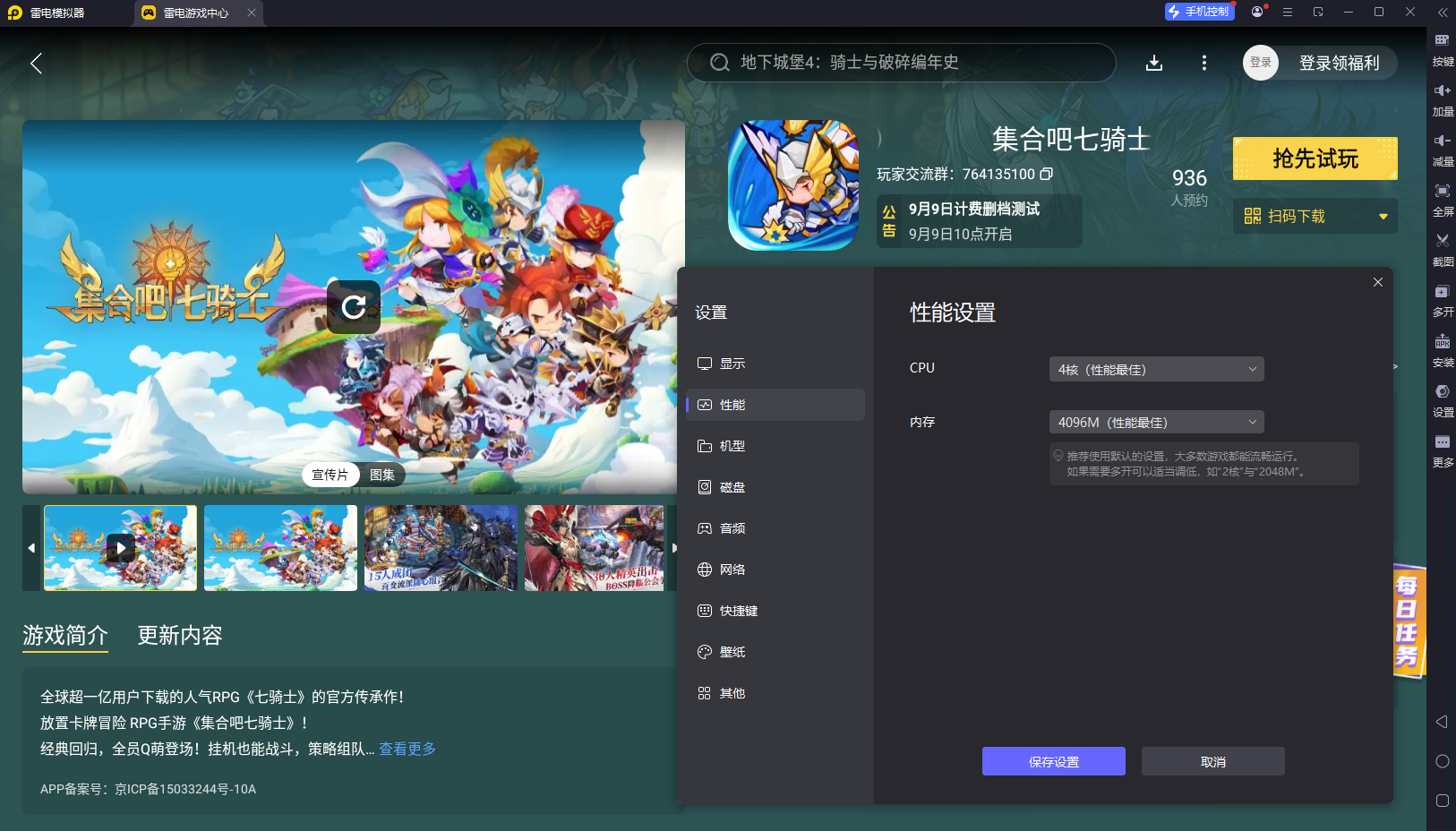Click the game search box
The height and width of the screenshot is (831, 1456).
(901, 63)
